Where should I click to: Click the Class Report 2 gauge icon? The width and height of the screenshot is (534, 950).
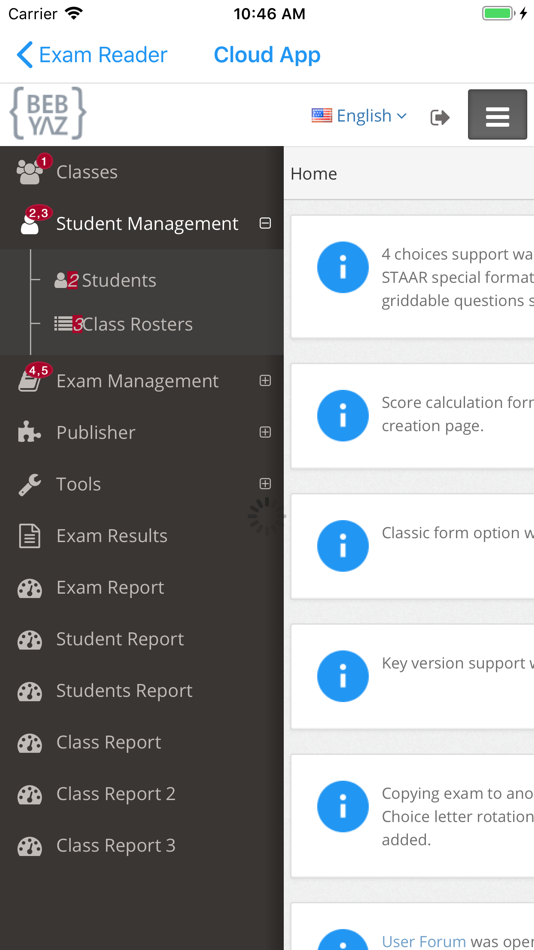pyautogui.click(x=30, y=794)
